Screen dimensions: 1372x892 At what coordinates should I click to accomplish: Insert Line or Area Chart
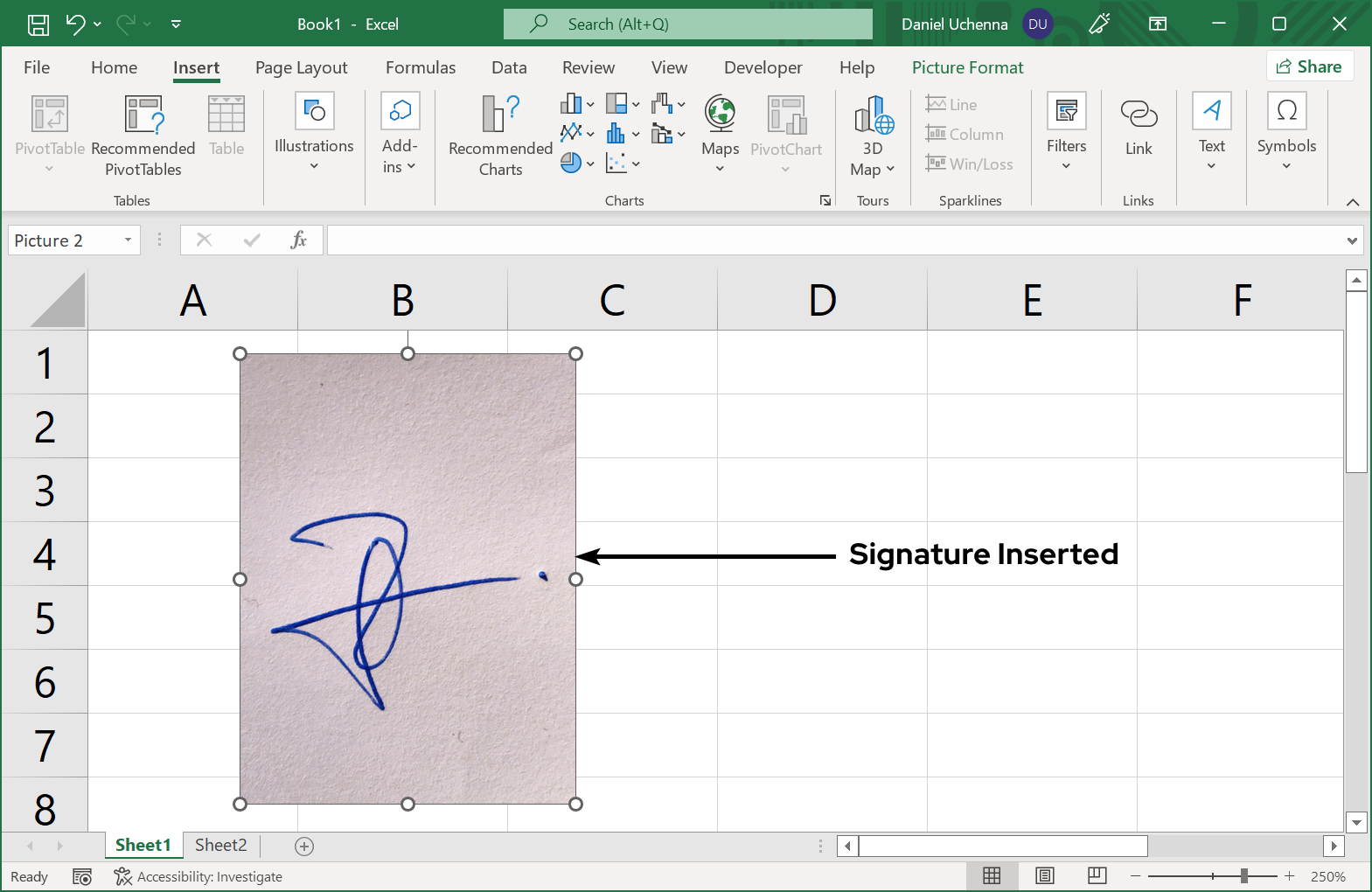tap(577, 134)
